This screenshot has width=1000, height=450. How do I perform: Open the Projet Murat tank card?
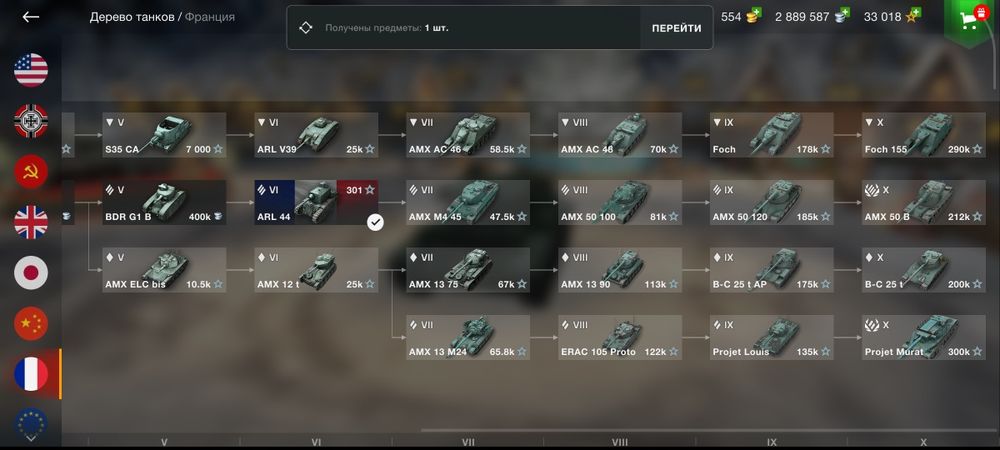click(923, 337)
